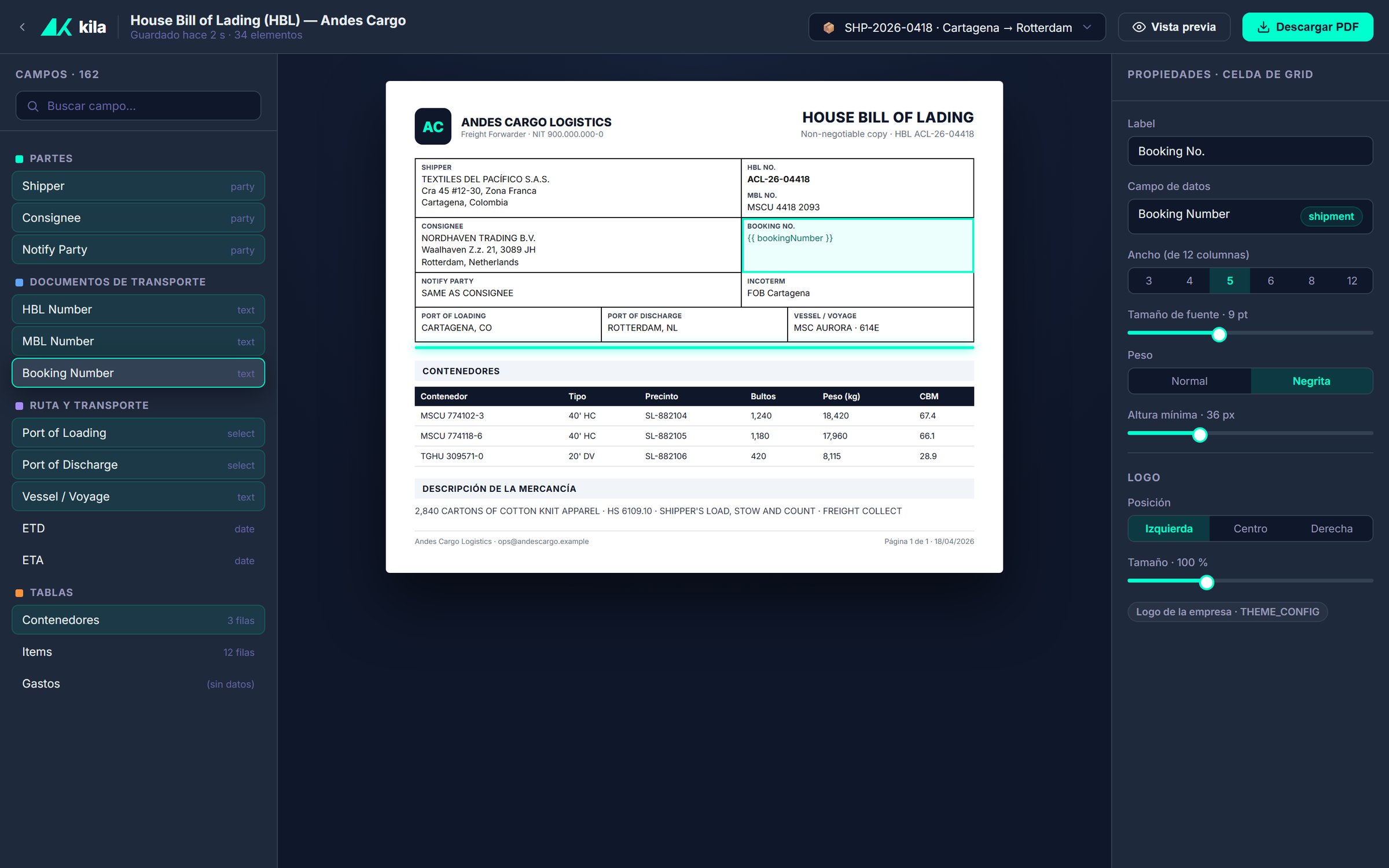Image resolution: width=1389 pixels, height=868 pixels.
Task: Open the Booking Number data field selector
Action: [x=1250, y=216]
